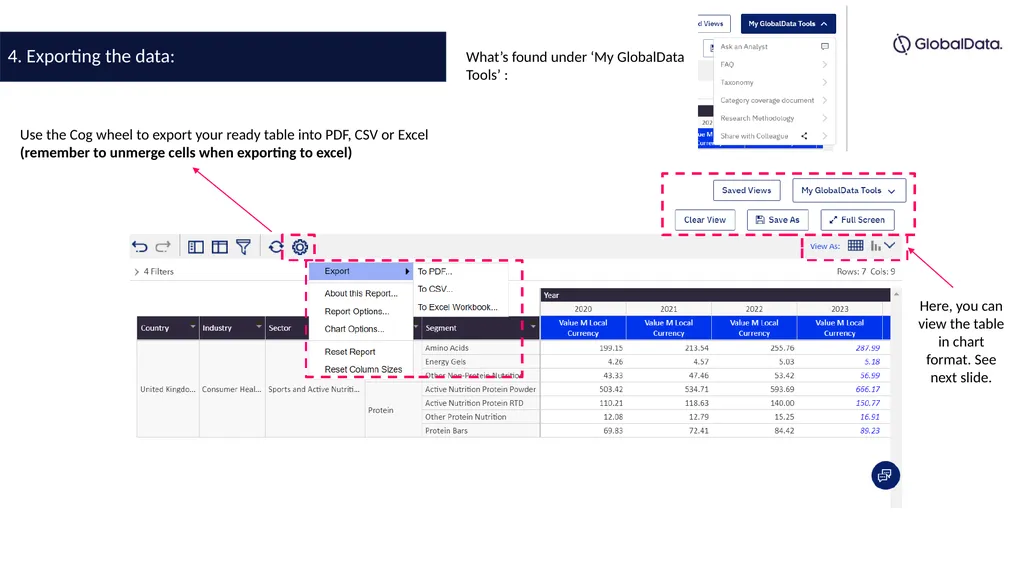Click the vertical scrollbar up arrow
The height and width of the screenshot is (575, 1024).
point(896,294)
